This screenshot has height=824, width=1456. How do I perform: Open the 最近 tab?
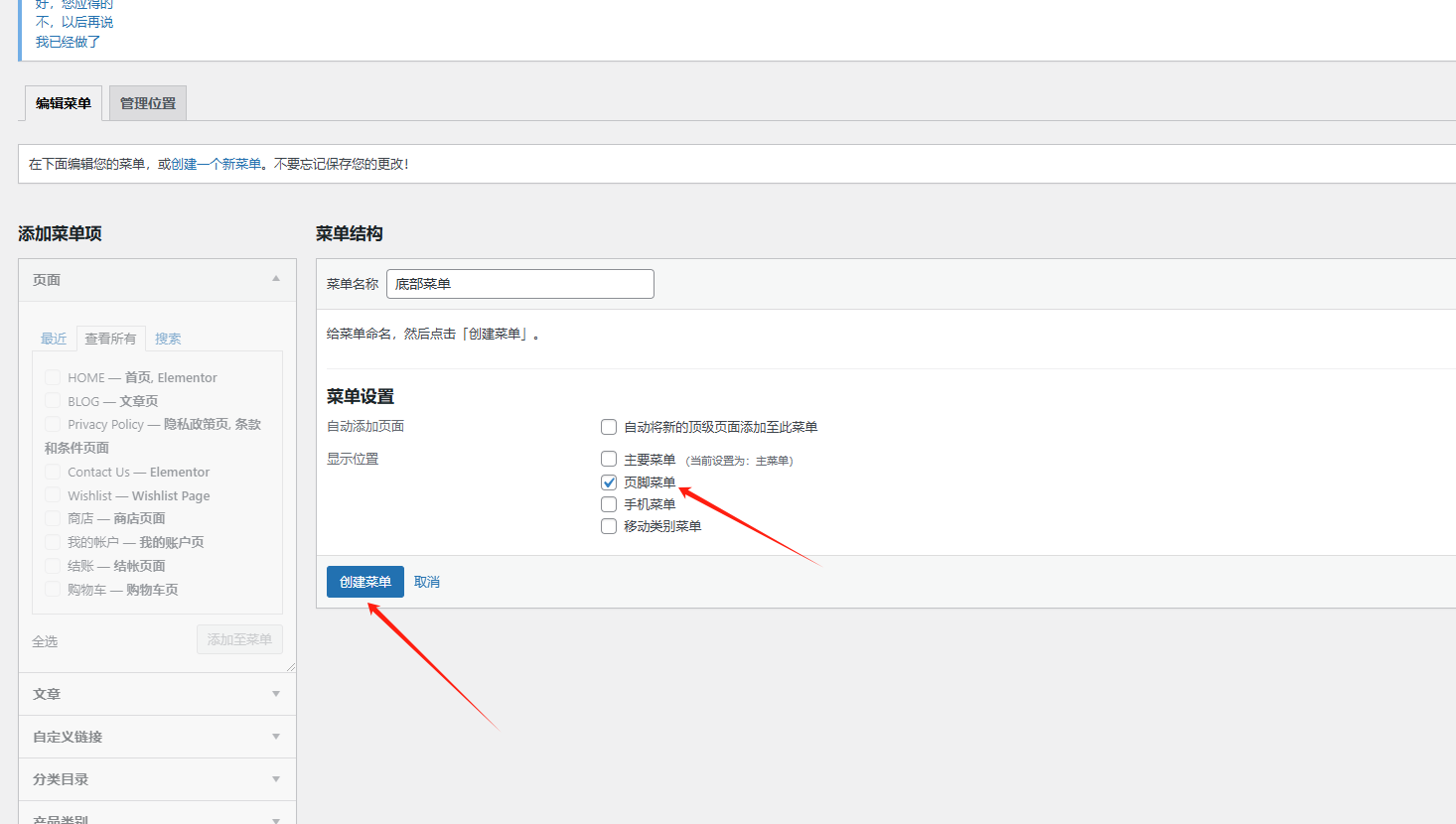pos(54,338)
